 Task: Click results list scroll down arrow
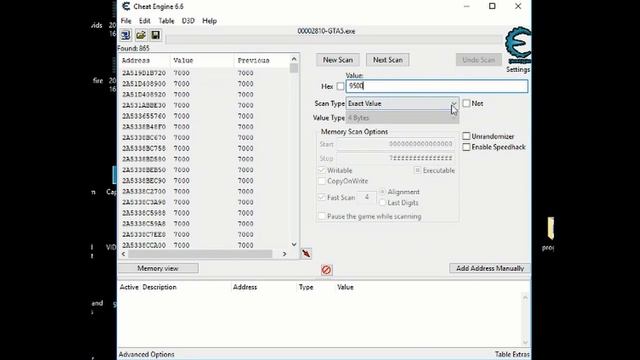tap(294, 244)
